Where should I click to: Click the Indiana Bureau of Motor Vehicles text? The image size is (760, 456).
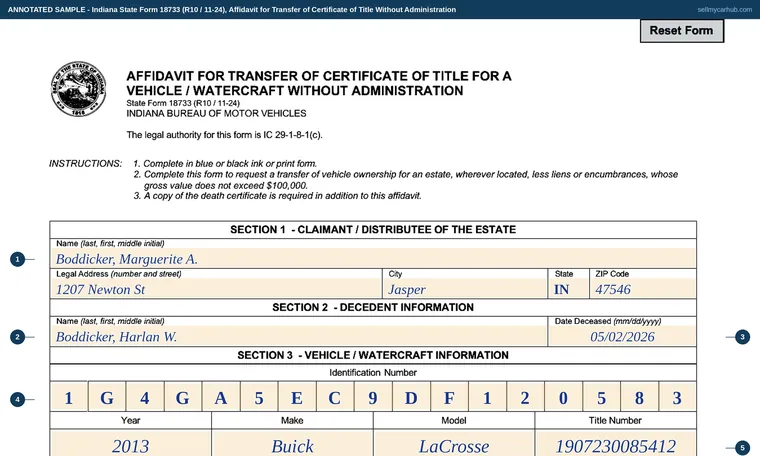pyautogui.click(x=216, y=113)
